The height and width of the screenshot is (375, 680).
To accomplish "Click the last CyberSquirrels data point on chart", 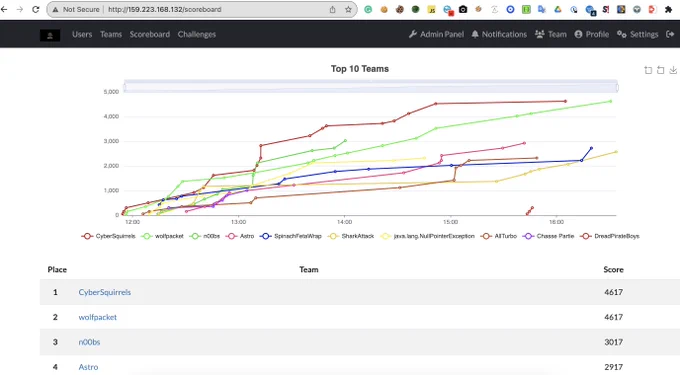I will tap(565, 101).
